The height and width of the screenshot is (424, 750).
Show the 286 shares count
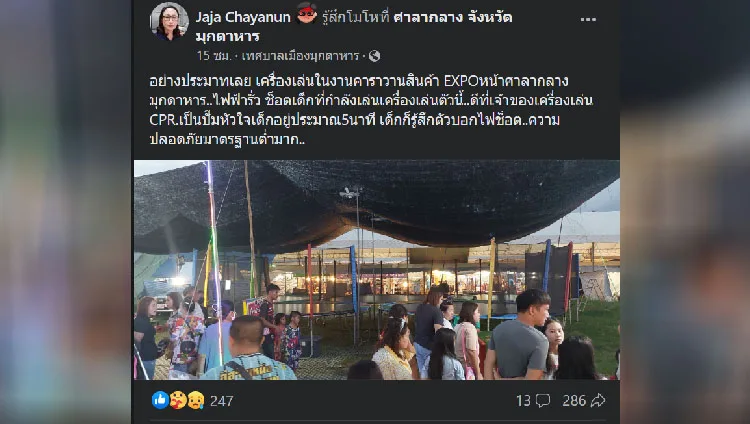(574, 401)
